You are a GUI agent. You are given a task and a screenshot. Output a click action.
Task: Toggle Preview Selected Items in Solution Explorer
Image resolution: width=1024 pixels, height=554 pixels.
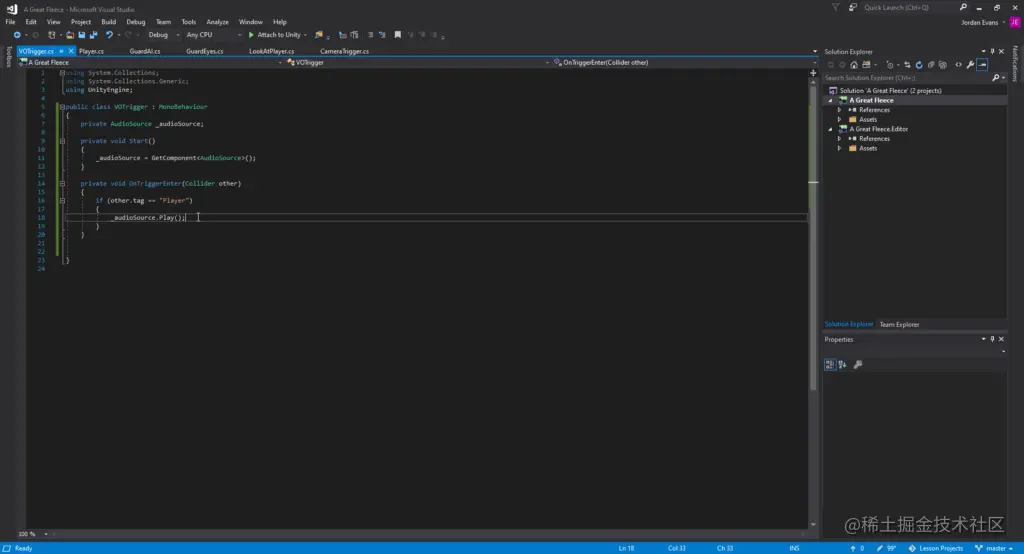982,65
